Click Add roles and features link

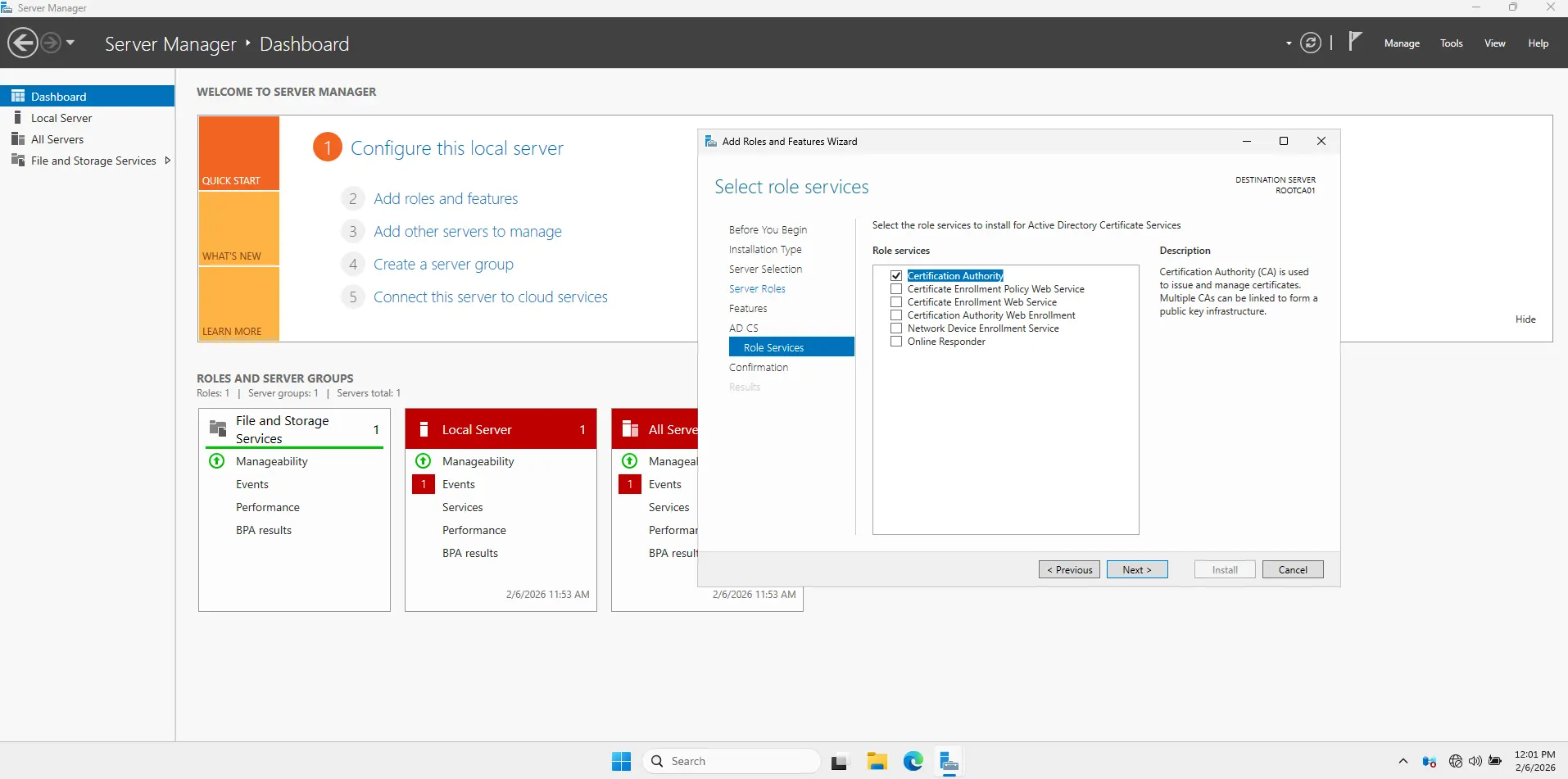tap(446, 199)
